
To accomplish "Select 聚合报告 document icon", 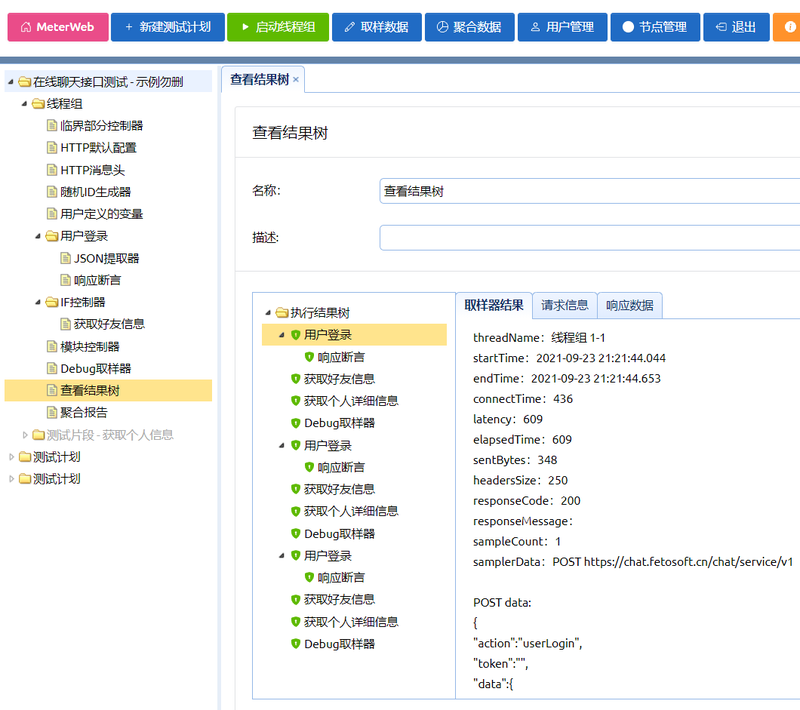I will (x=52, y=413).
